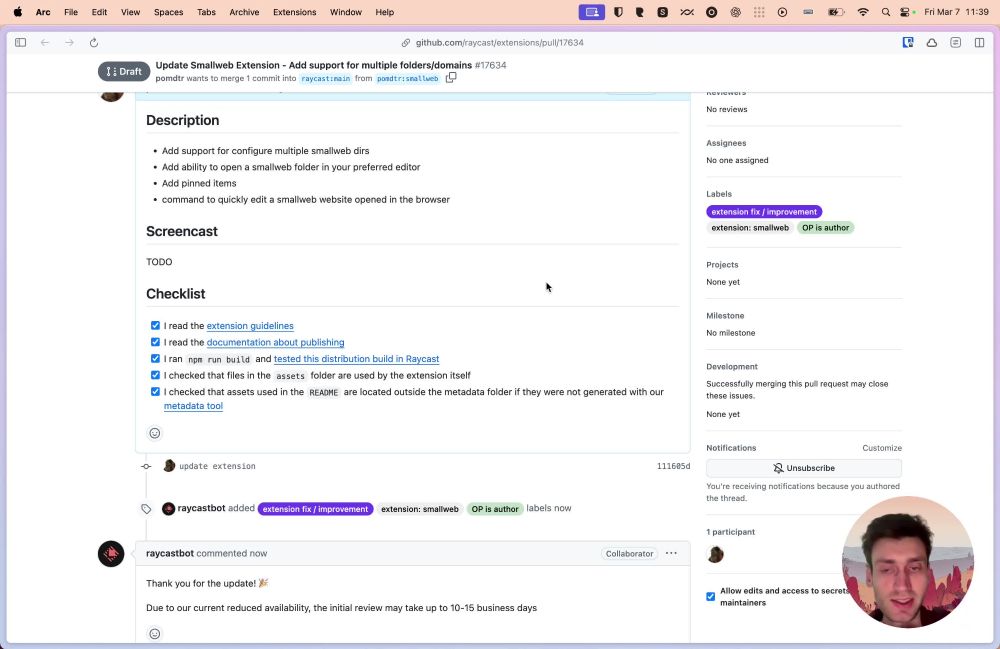Open the Extensions menu

(x=295, y=12)
